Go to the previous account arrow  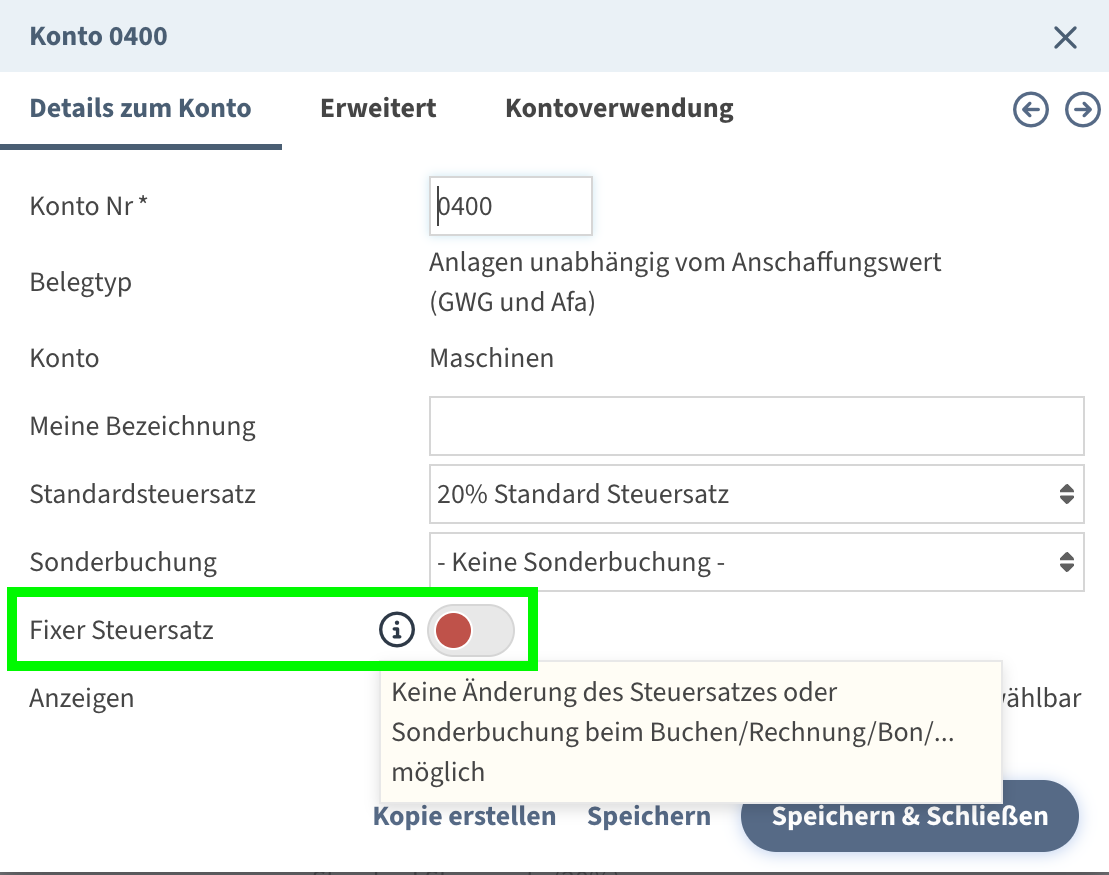pos(1030,110)
